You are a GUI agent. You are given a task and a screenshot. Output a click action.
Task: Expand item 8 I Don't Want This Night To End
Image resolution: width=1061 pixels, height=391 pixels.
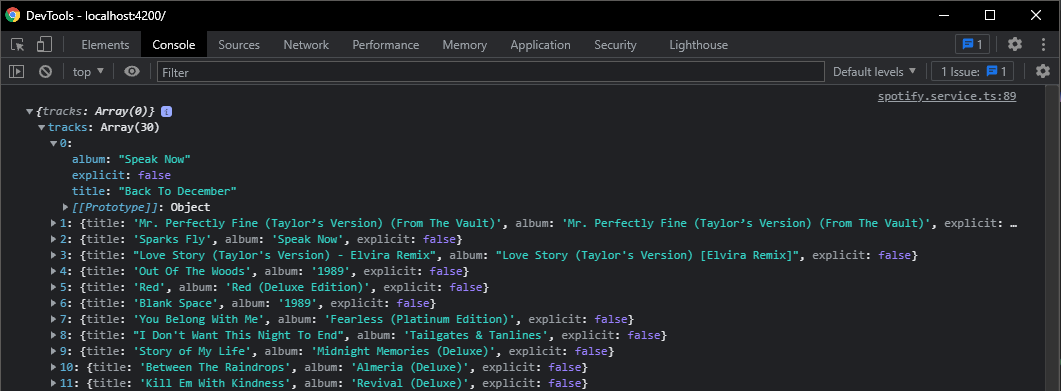53,336
